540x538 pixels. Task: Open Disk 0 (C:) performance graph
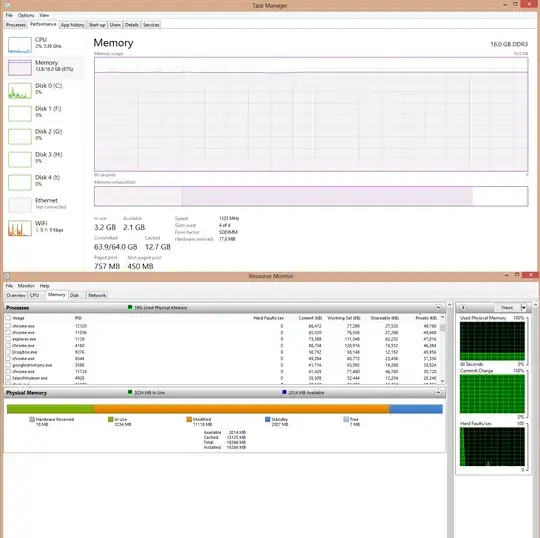coord(20,91)
